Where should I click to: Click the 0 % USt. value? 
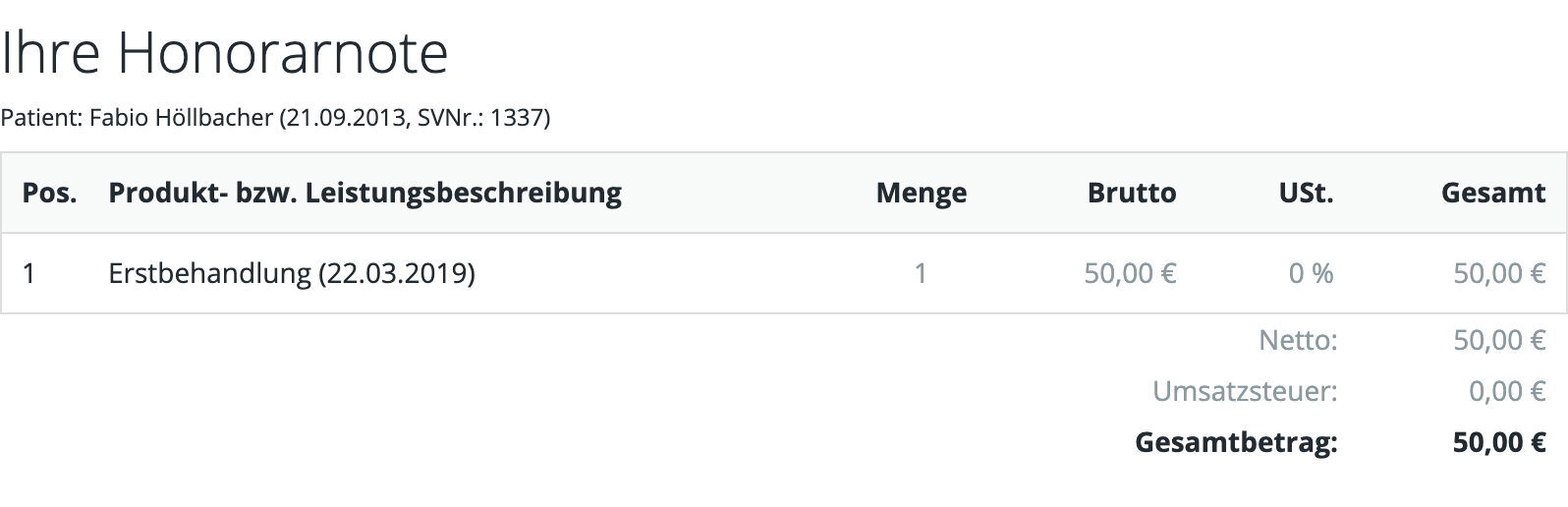[1311, 273]
